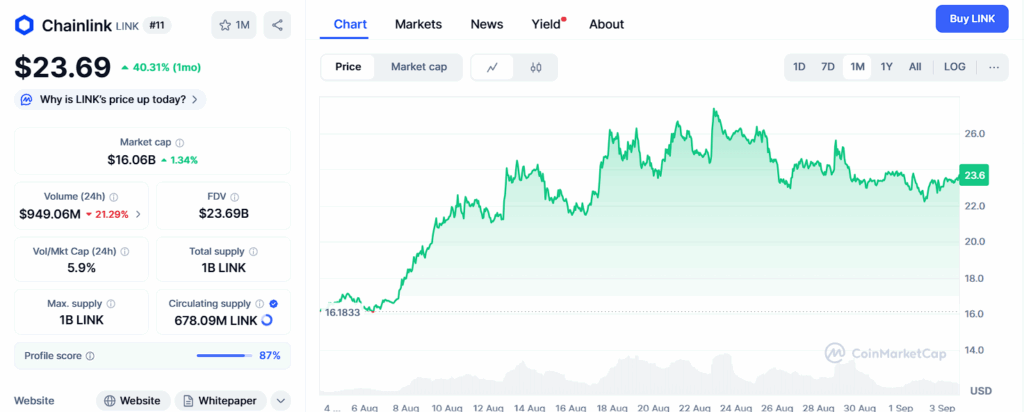This screenshot has width=1024, height=412.
Task: Click the 16.1833 starting price label
Action: coord(342,312)
